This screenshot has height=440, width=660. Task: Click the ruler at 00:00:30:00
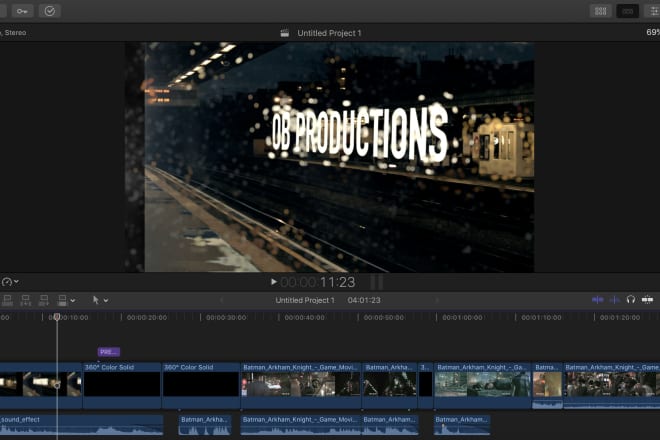pyautogui.click(x=226, y=317)
